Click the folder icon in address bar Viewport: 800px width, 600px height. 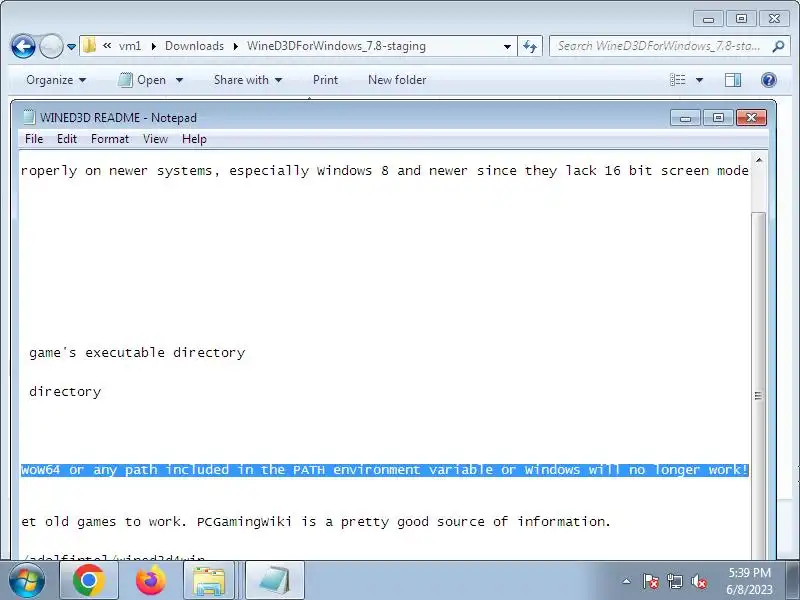pos(89,45)
